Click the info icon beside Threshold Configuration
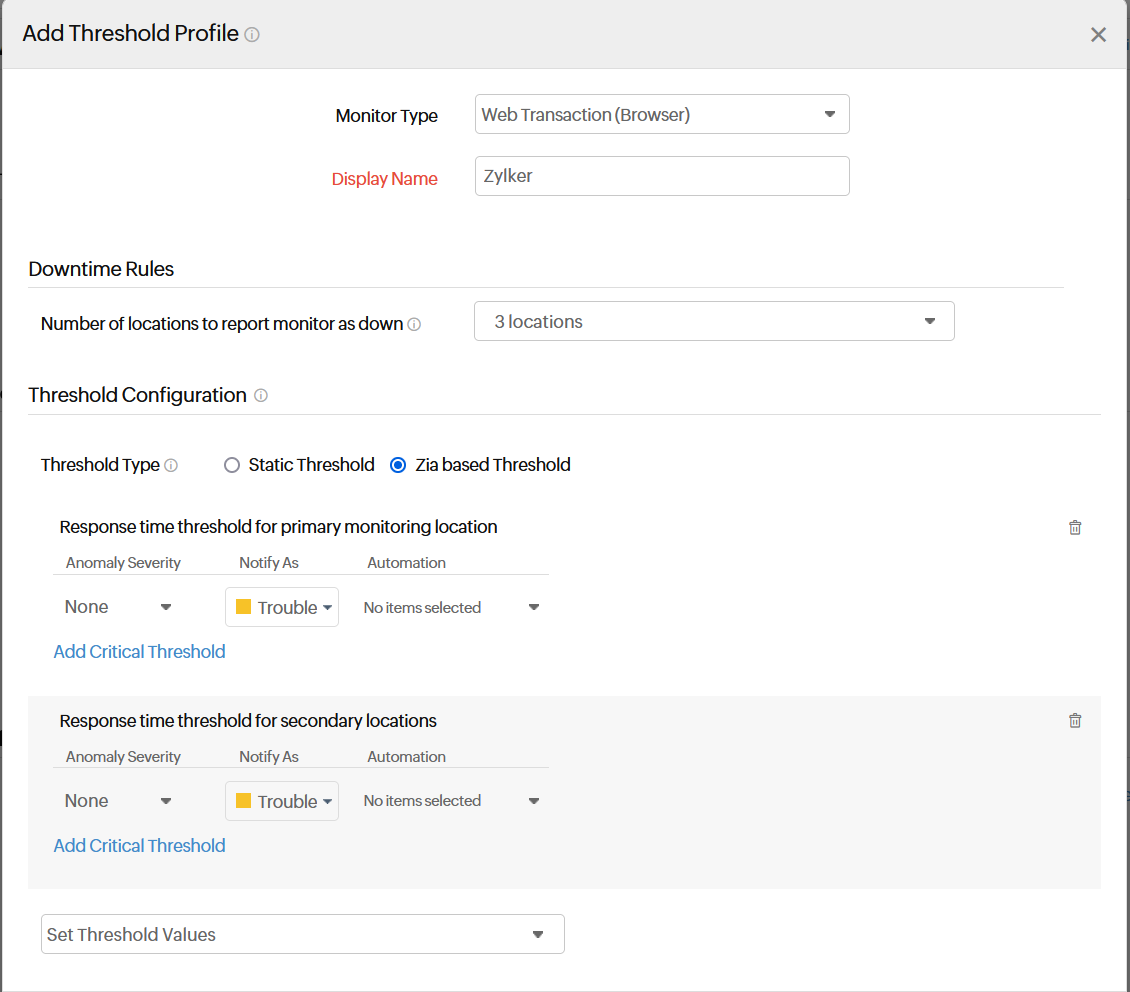This screenshot has width=1130, height=992. tap(261, 395)
